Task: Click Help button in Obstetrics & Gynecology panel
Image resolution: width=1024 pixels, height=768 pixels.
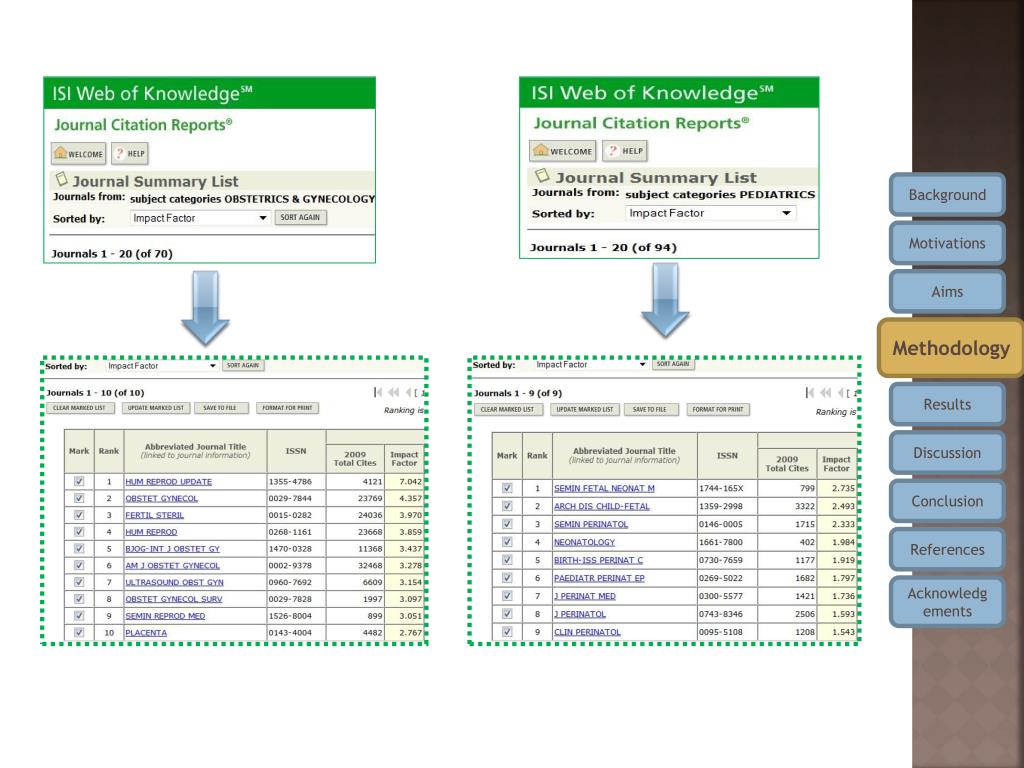Action: point(130,153)
